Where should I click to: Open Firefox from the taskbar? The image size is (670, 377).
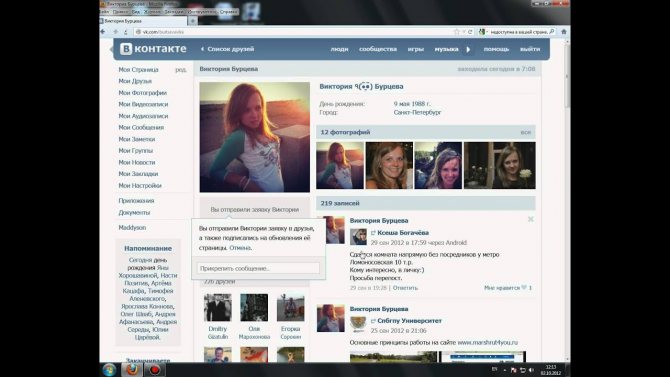tap(132, 370)
